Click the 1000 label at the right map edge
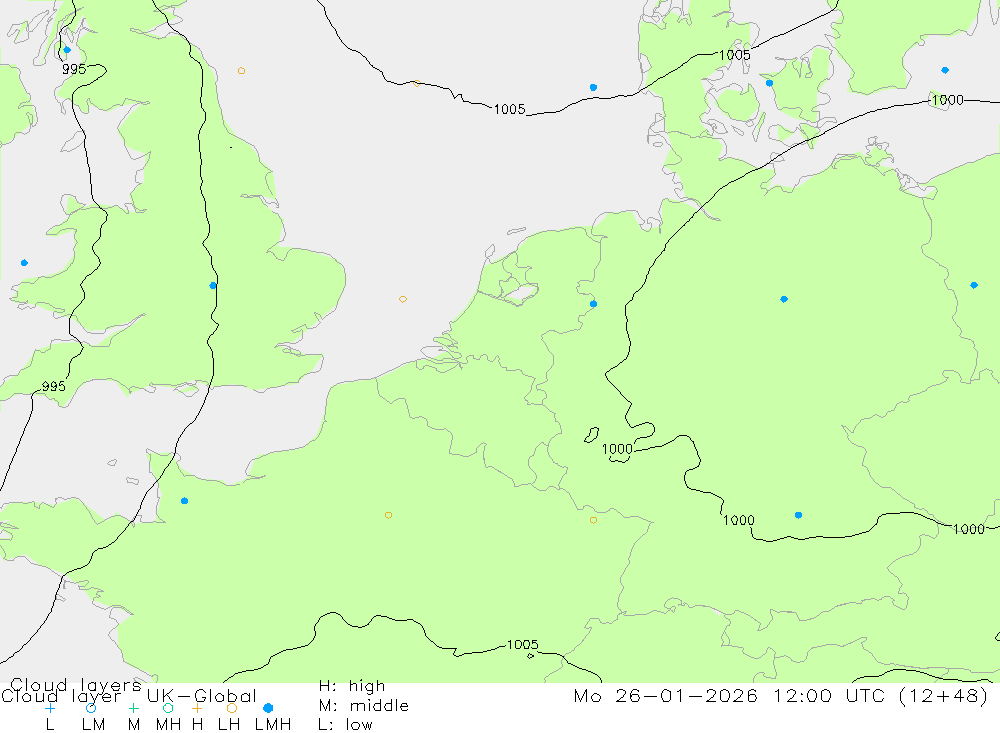This screenshot has width=1000, height=733. point(969,528)
